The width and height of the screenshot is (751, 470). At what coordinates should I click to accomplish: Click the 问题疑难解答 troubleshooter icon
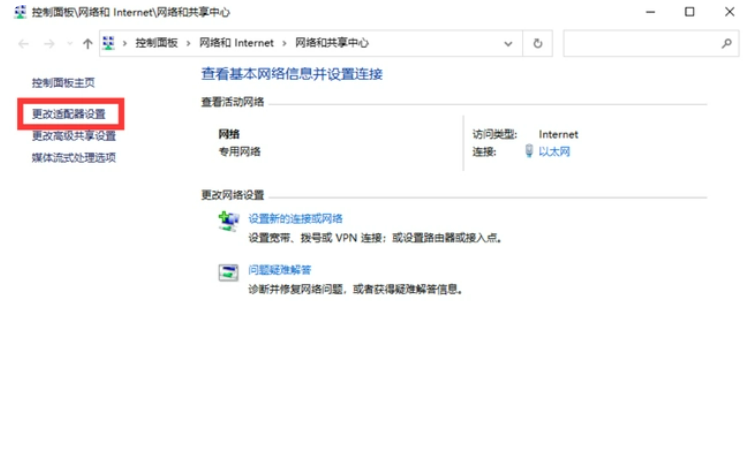(228, 272)
